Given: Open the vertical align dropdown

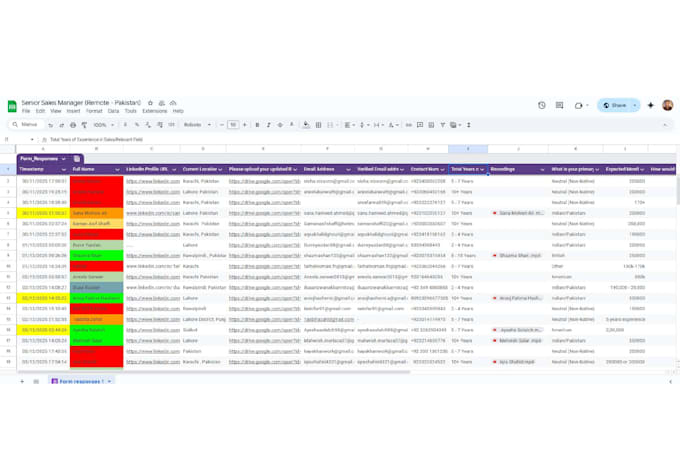Looking at the screenshot, I should [364, 125].
